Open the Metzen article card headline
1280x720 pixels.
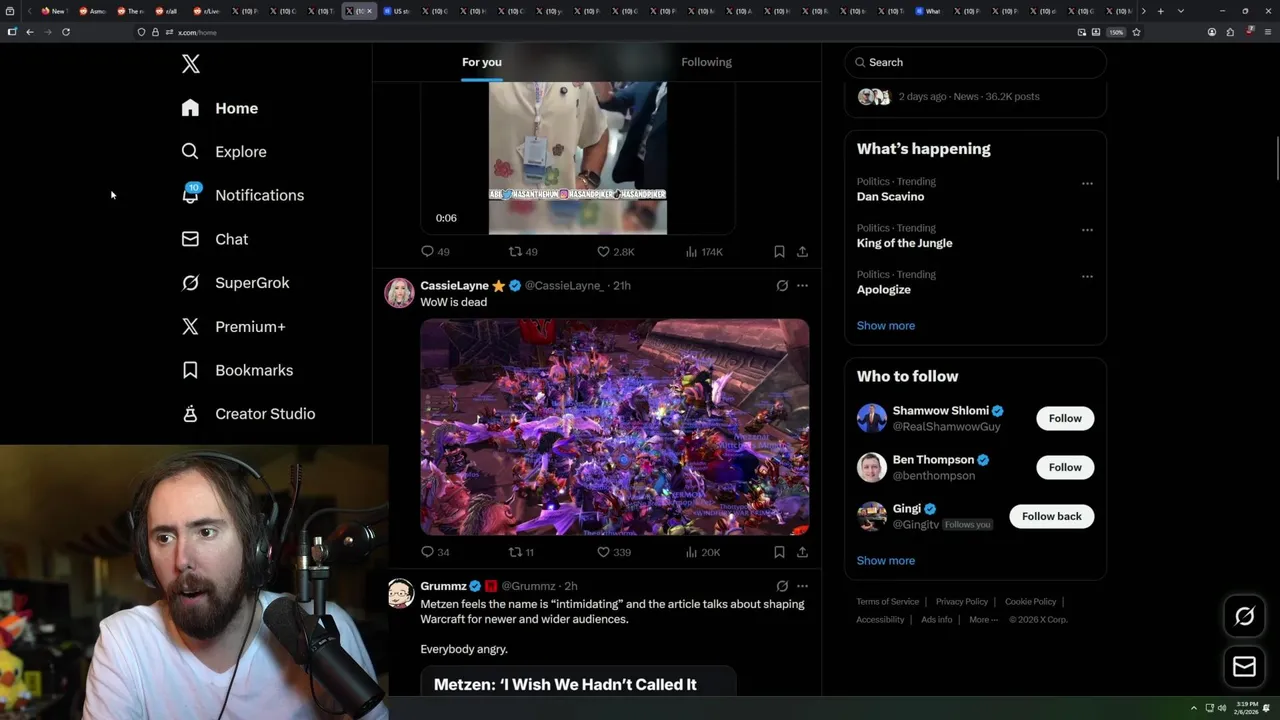pyautogui.click(x=565, y=684)
